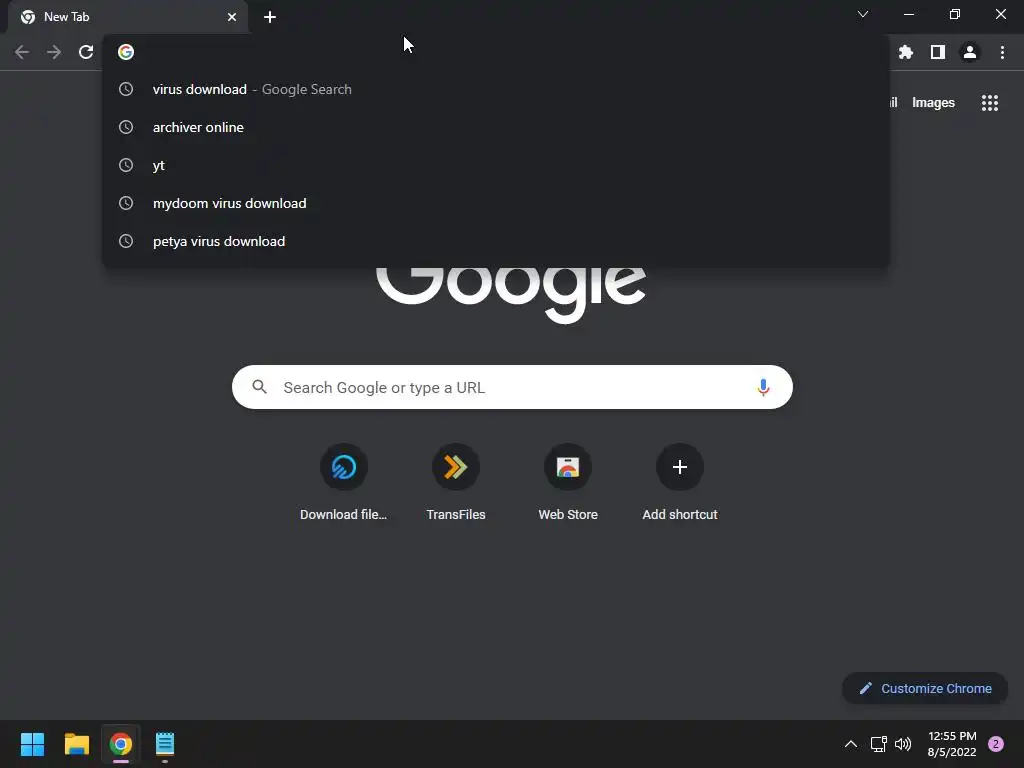Focus the address bar field
The height and width of the screenshot is (768, 1024).
click(496, 52)
